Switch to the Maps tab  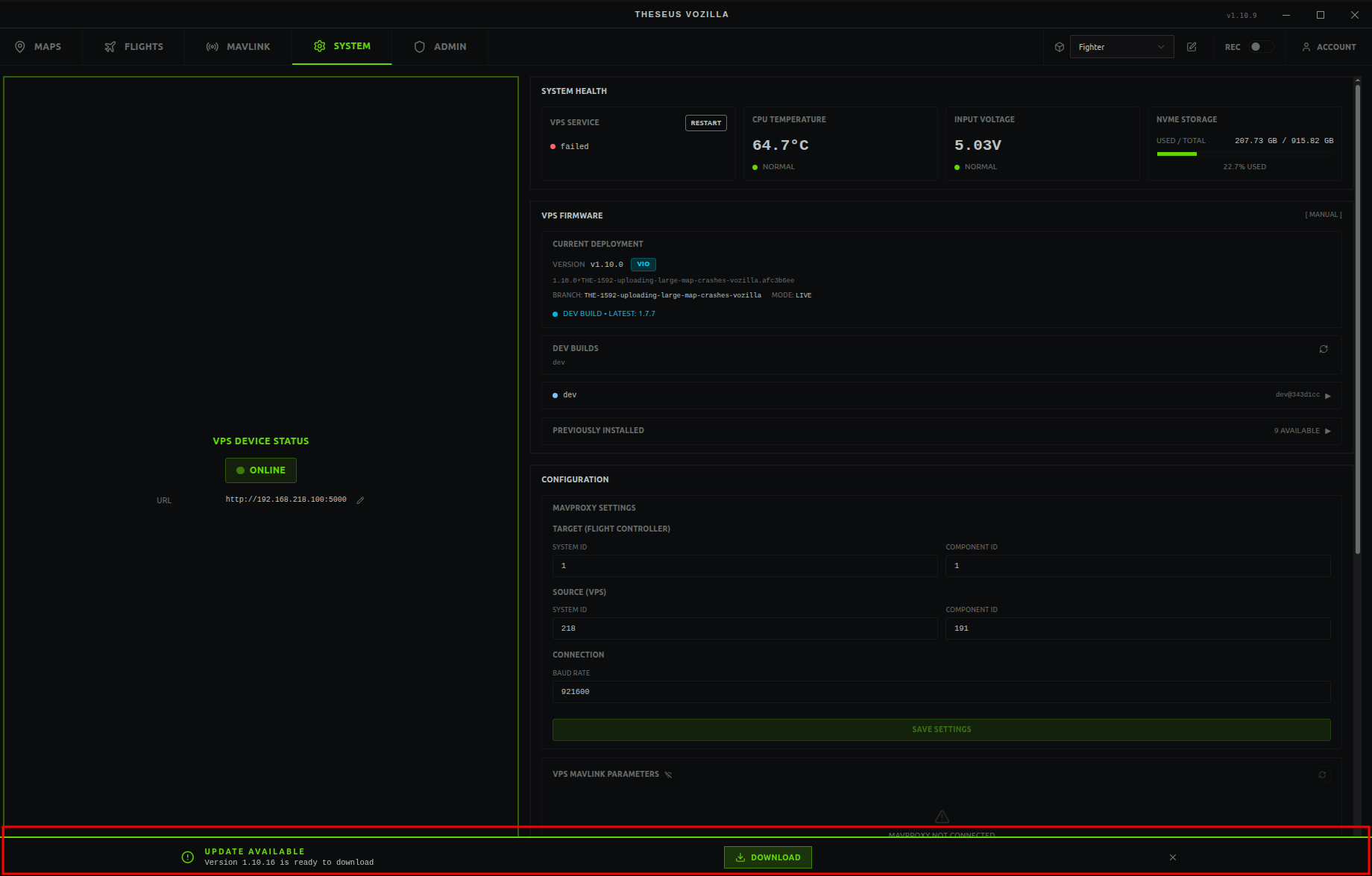(x=38, y=47)
